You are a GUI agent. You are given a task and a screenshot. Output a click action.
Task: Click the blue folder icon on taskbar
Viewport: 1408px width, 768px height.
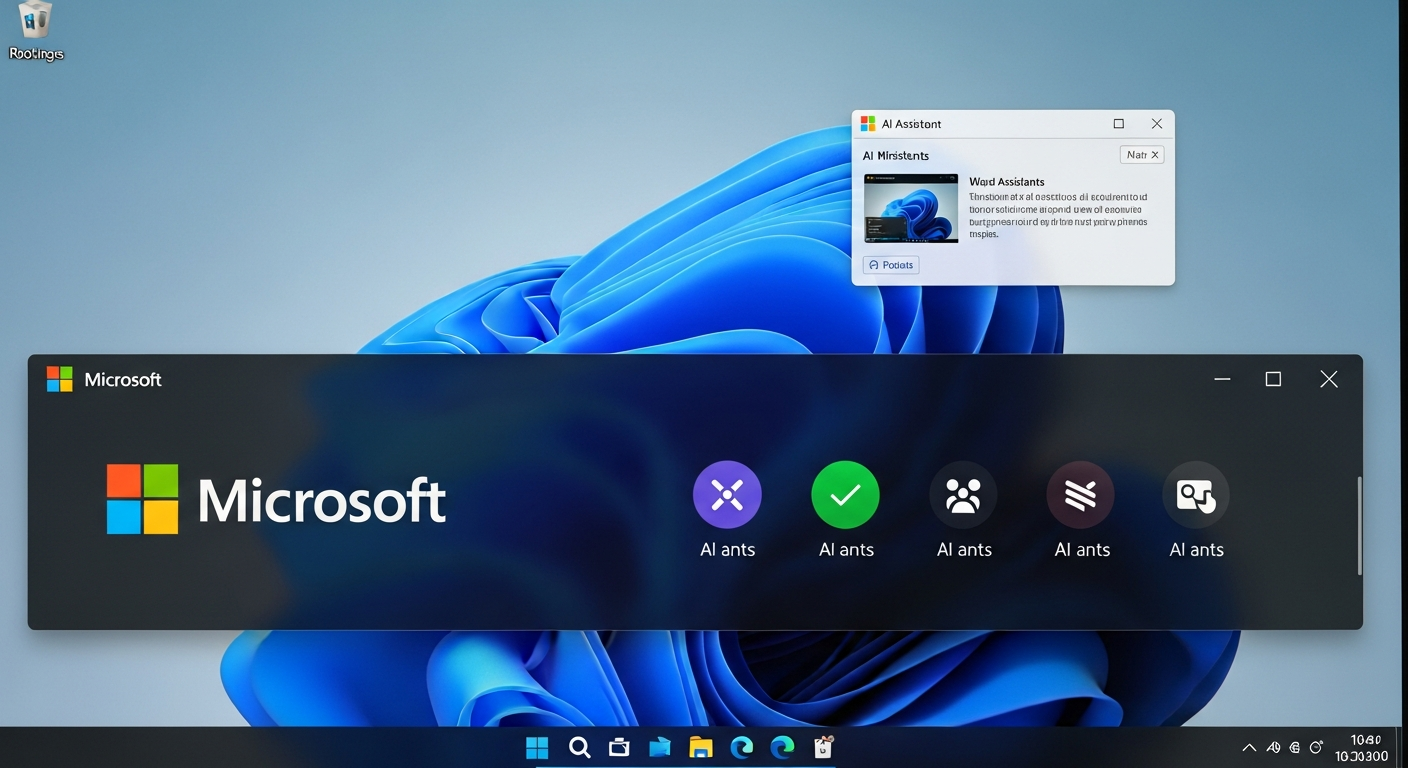tap(659, 747)
